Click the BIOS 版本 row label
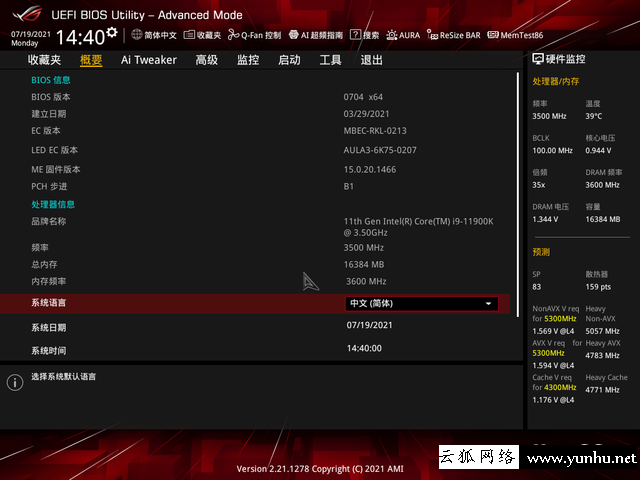 [x=51, y=97]
